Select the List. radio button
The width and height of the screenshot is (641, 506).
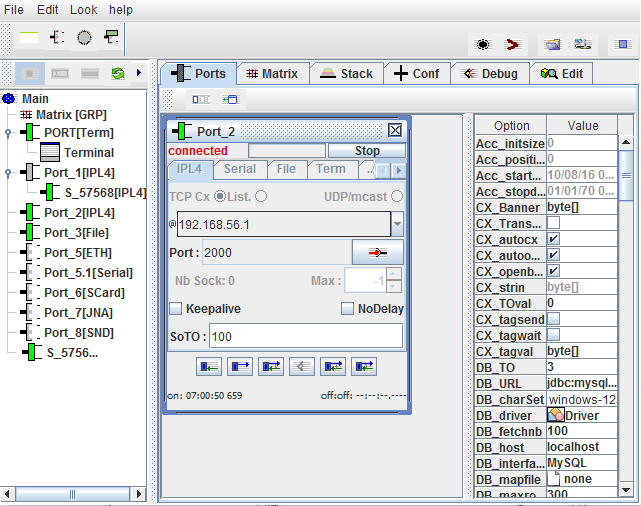coord(261,197)
